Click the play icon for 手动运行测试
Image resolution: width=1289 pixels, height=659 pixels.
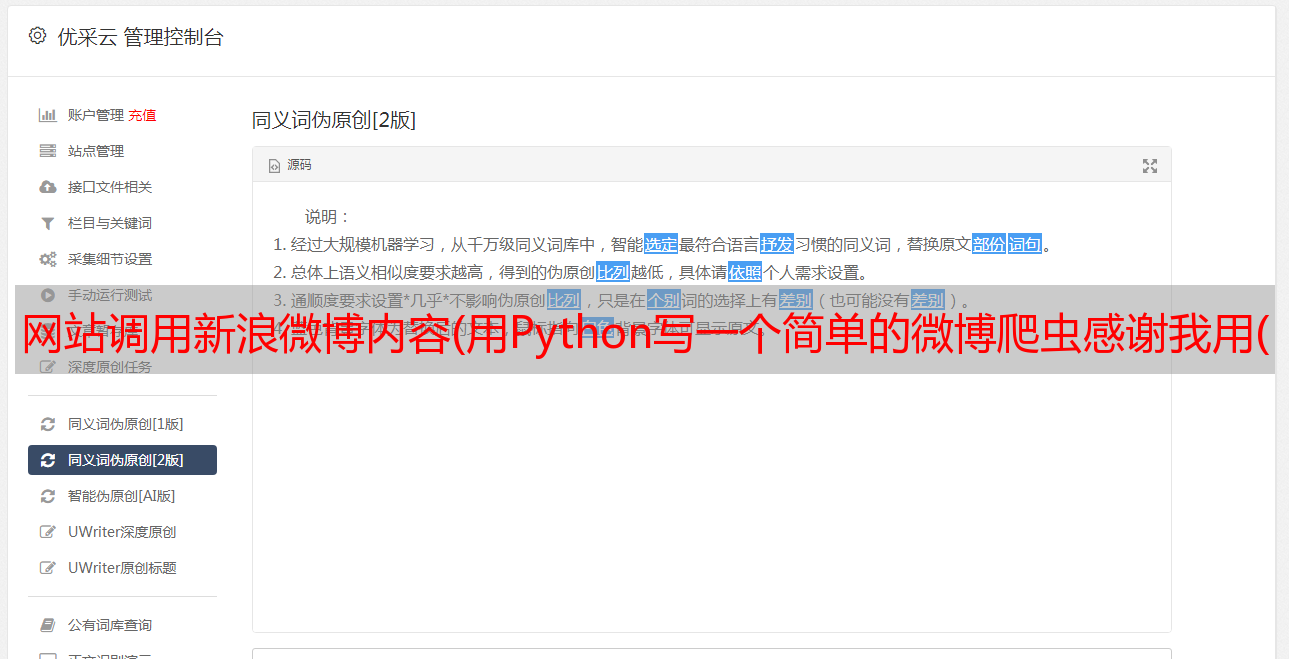pos(47,295)
